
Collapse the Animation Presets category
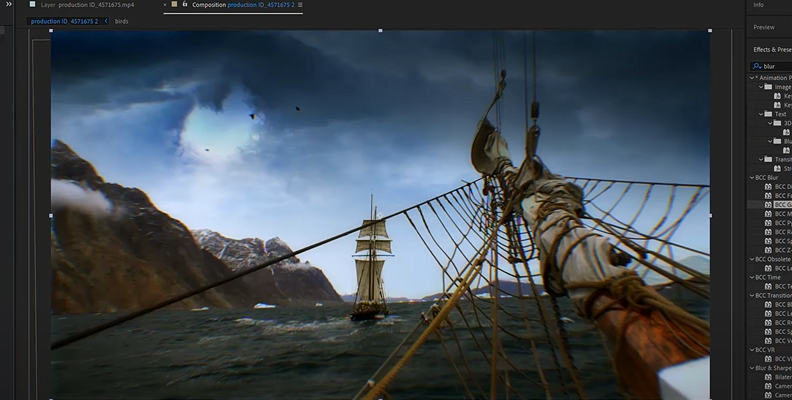[752, 78]
